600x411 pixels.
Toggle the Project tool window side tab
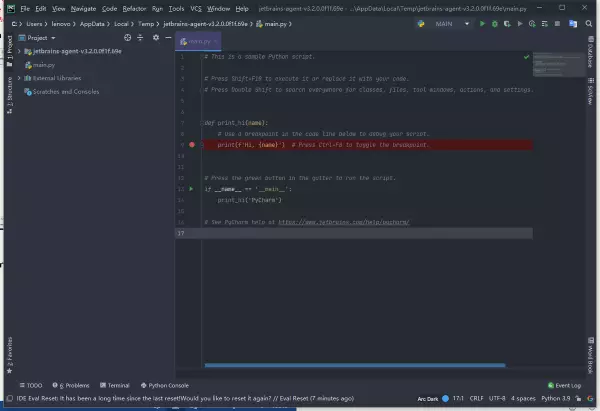[10, 51]
